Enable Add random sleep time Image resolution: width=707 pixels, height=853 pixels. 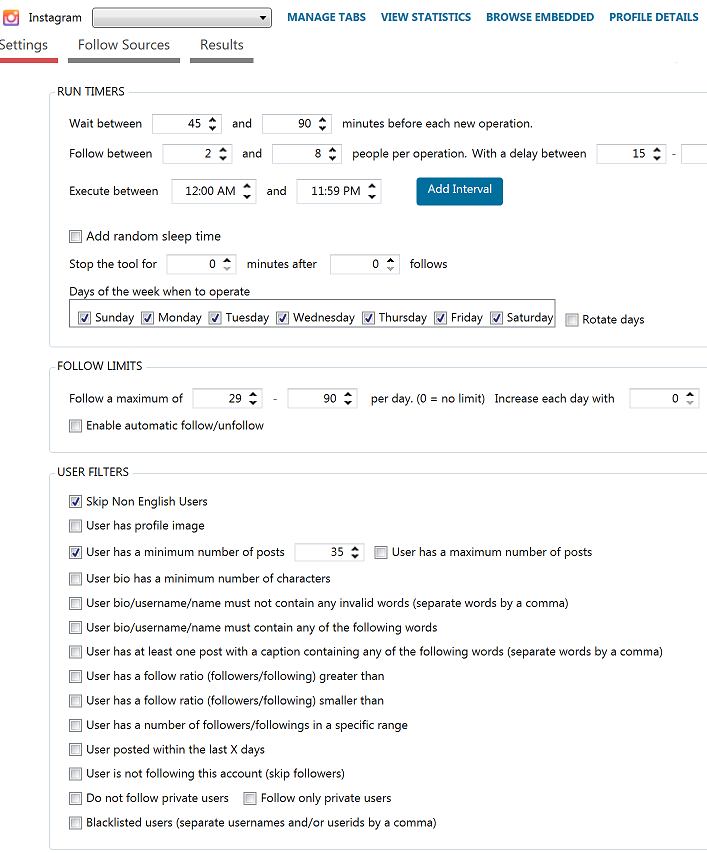click(76, 237)
